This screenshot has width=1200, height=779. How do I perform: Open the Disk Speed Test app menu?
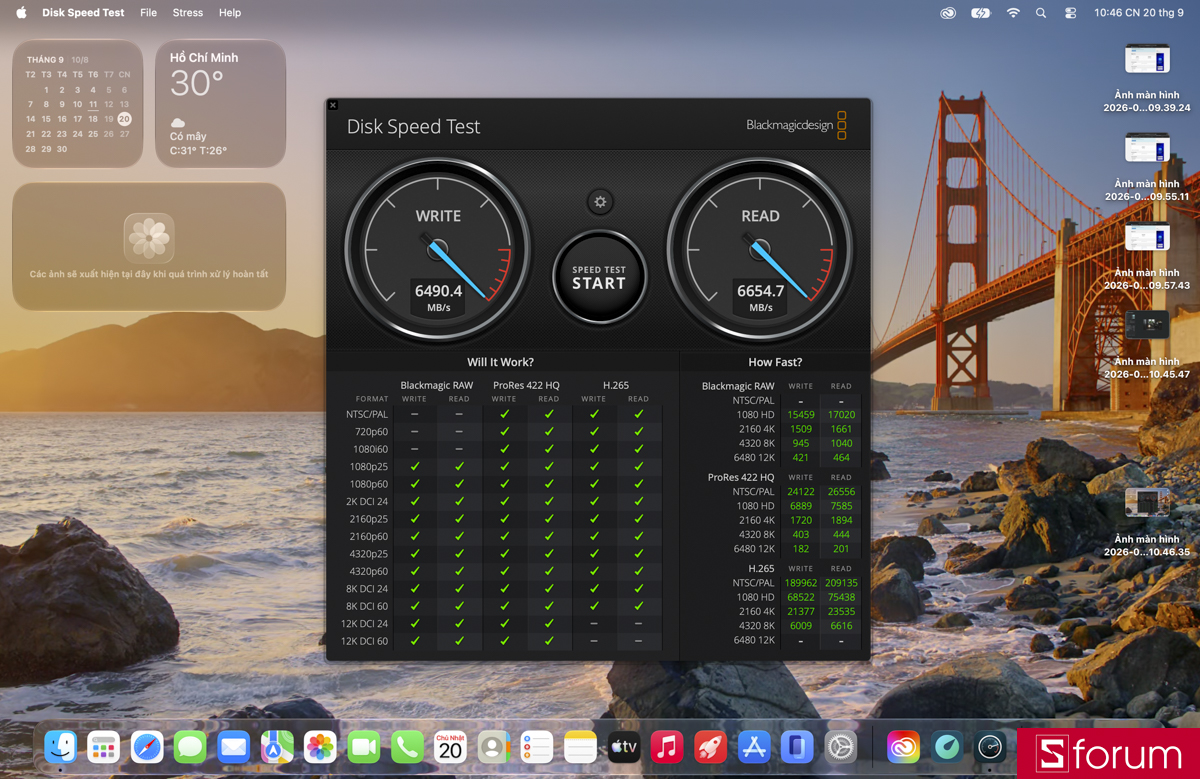click(x=83, y=13)
